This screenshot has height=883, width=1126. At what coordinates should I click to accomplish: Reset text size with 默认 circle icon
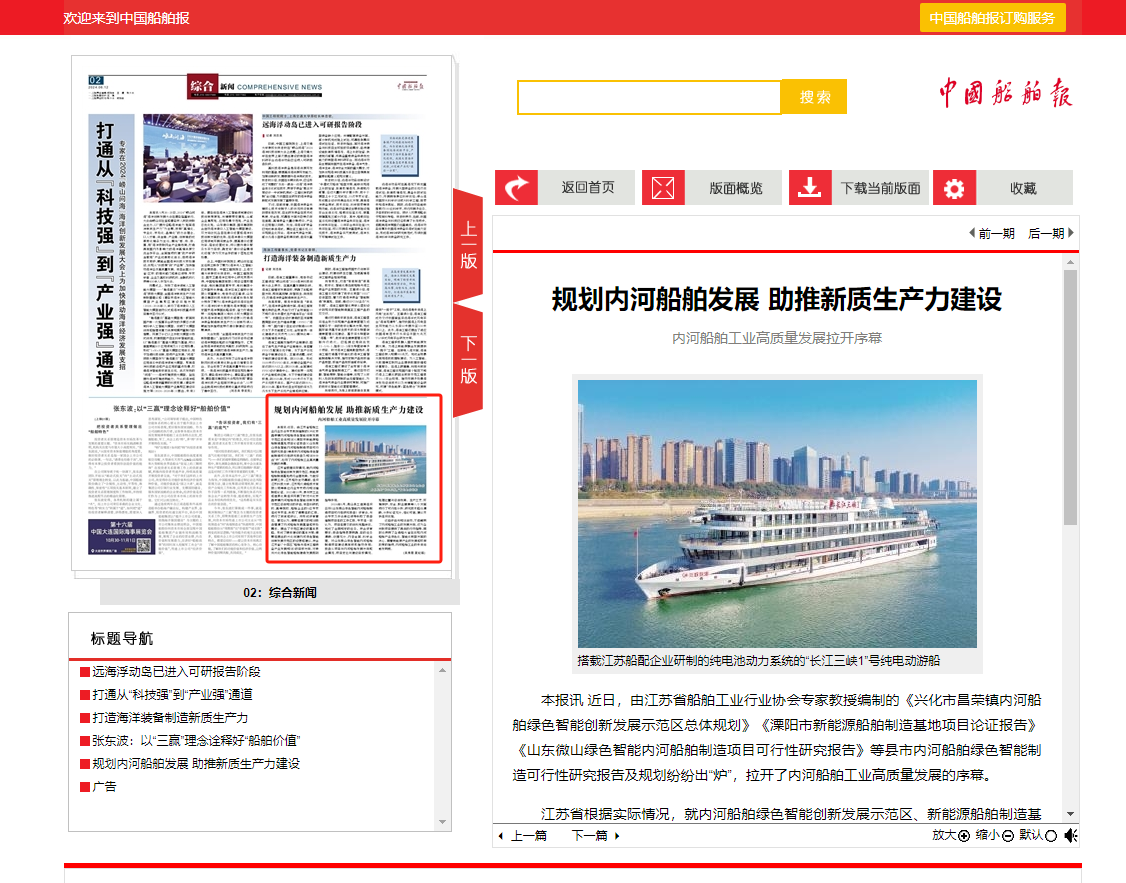1050,835
